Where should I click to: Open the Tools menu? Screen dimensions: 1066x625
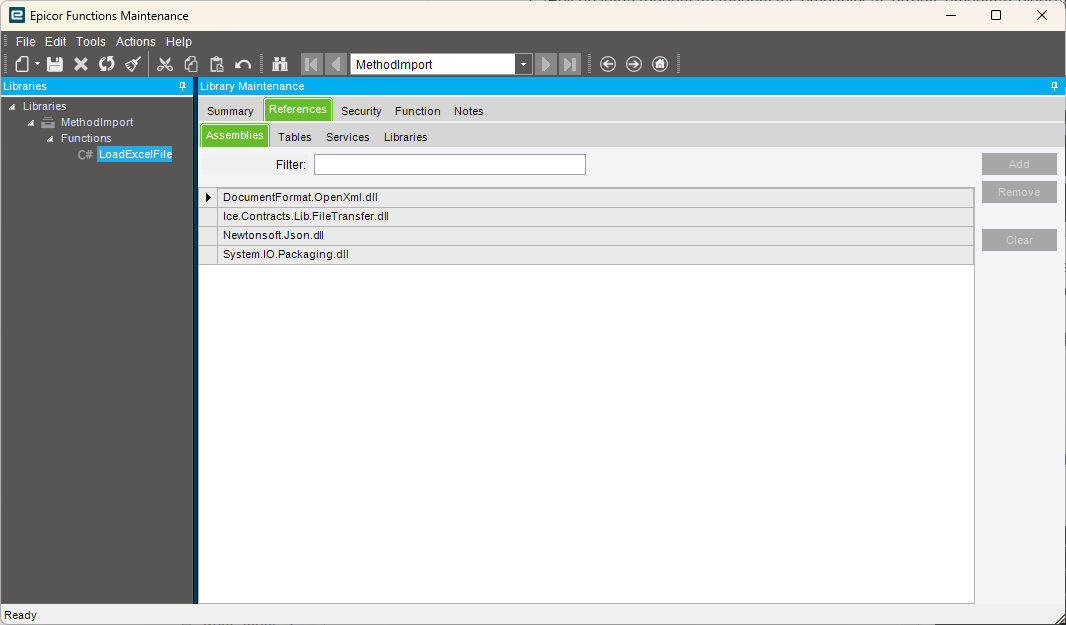tap(90, 41)
